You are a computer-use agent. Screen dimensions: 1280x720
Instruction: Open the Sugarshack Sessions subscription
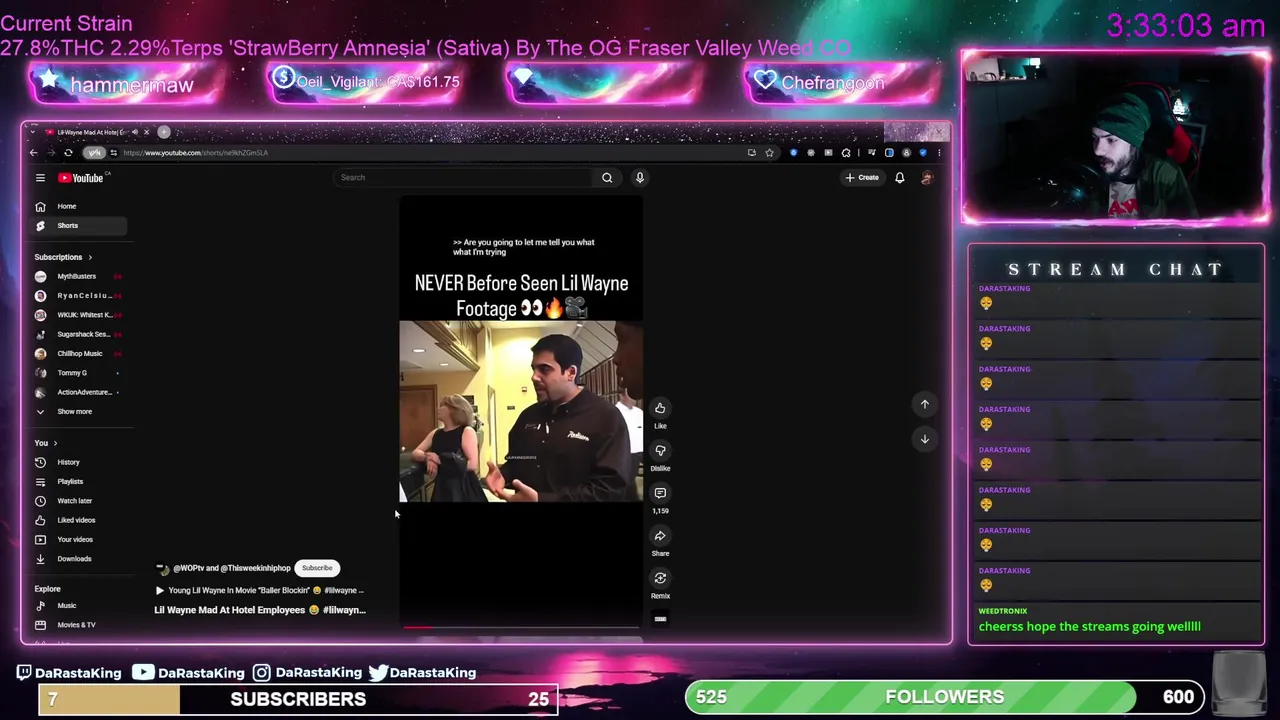(79, 334)
